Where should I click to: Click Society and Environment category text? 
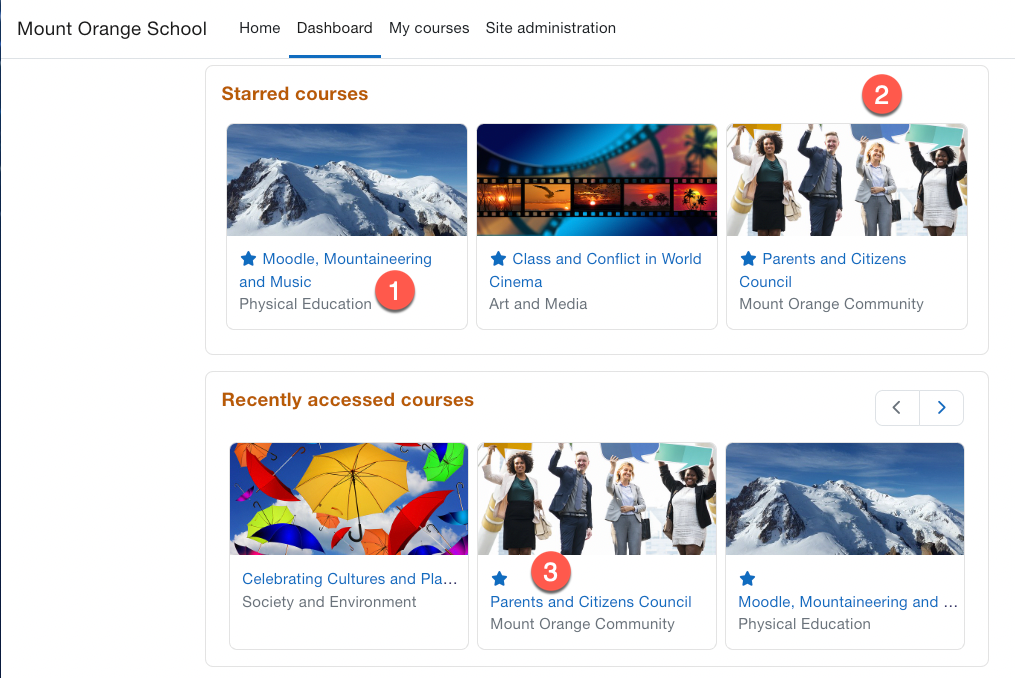(329, 602)
